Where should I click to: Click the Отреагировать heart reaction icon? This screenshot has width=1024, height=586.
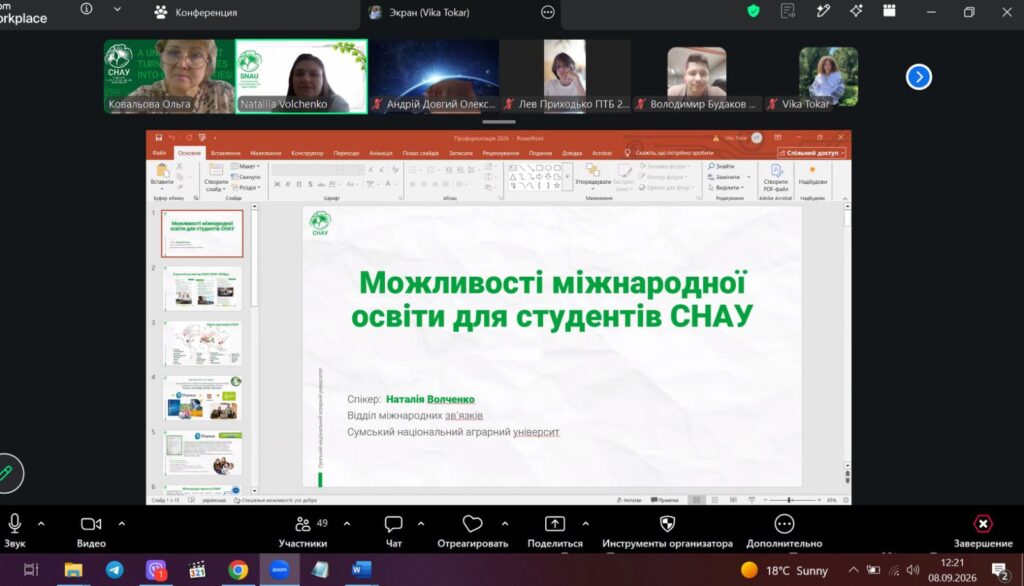point(472,524)
